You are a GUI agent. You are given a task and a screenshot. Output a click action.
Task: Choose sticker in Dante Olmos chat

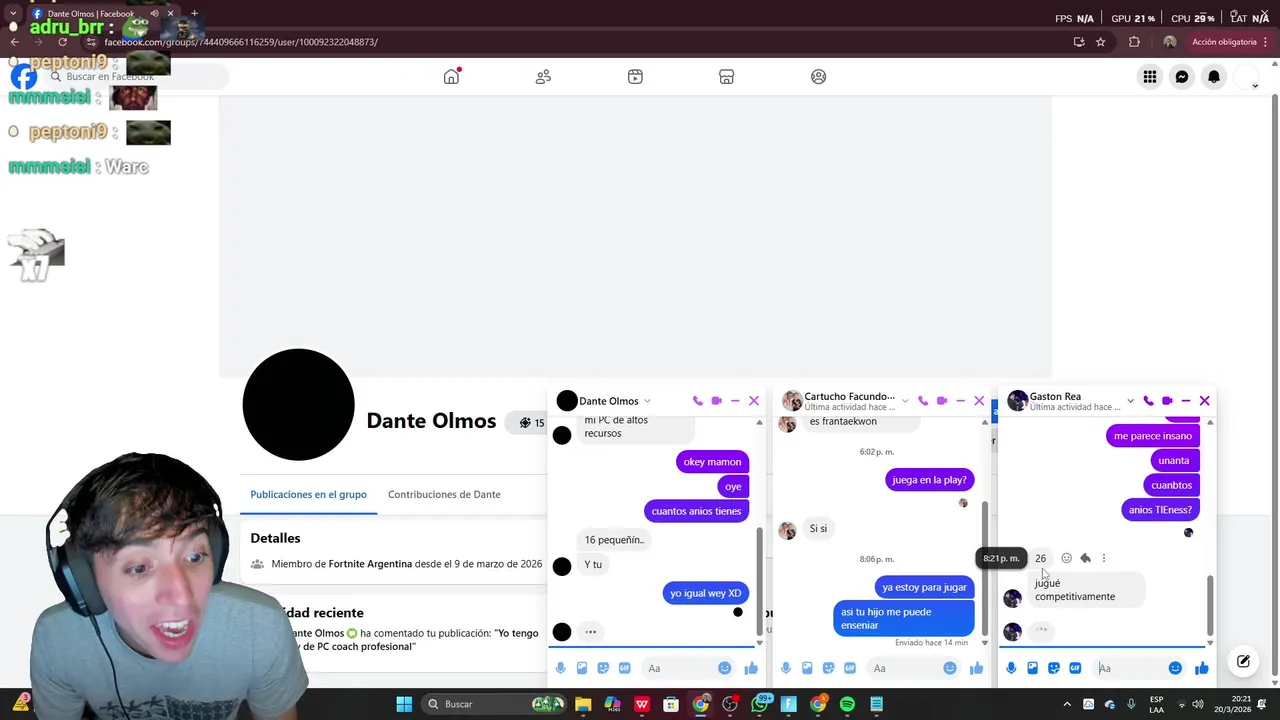pyautogui.click(x=603, y=668)
